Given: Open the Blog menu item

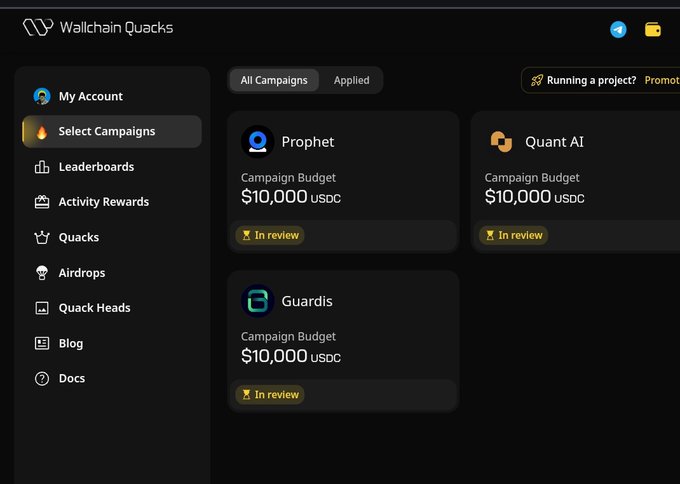Looking at the screenshot, I should [112, 343].
